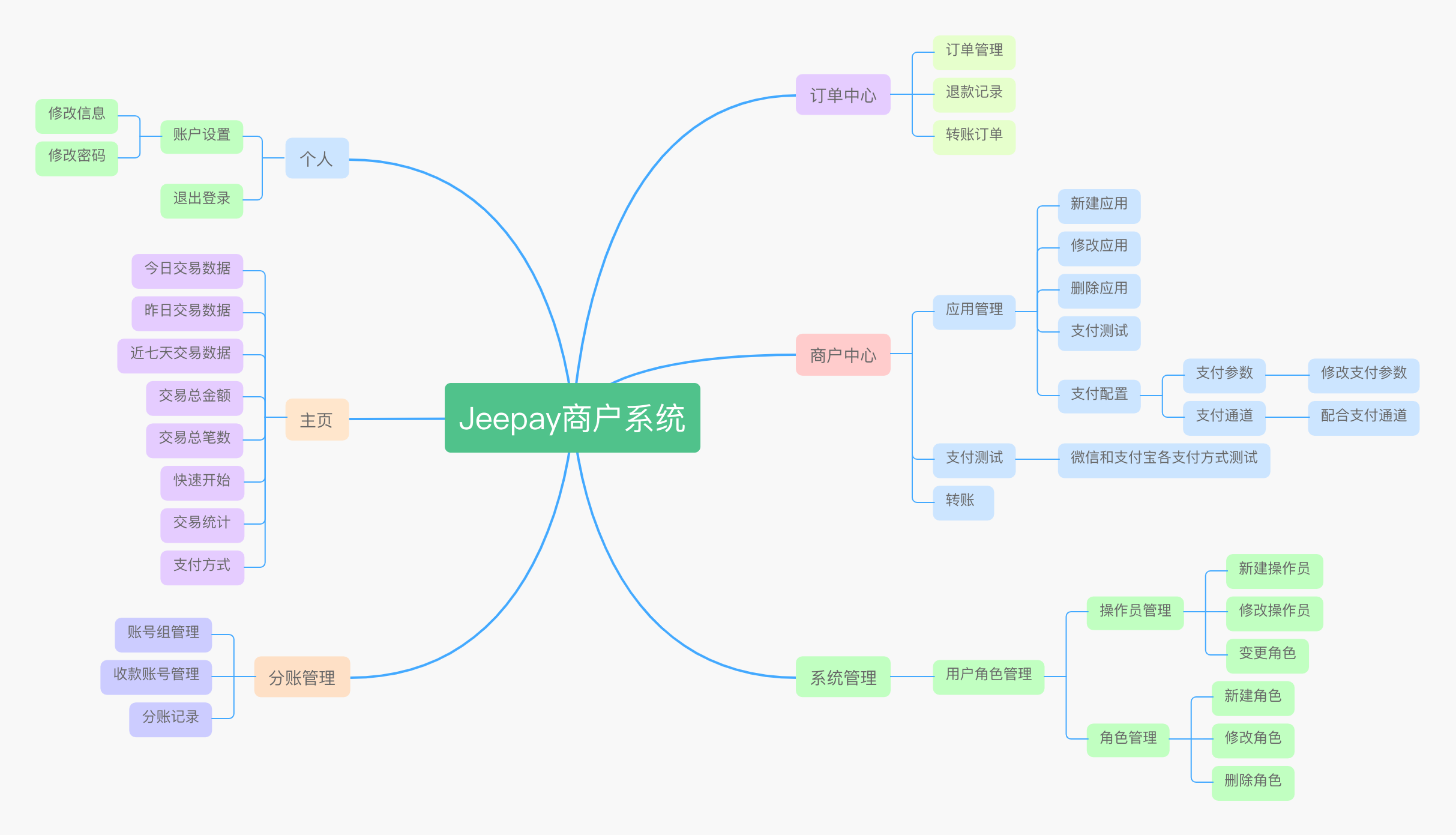Image resolution: width=1456 pixels, height=835 pixels.
Task: Select the 删除角色 node
Action: [x=1252, y=782]
